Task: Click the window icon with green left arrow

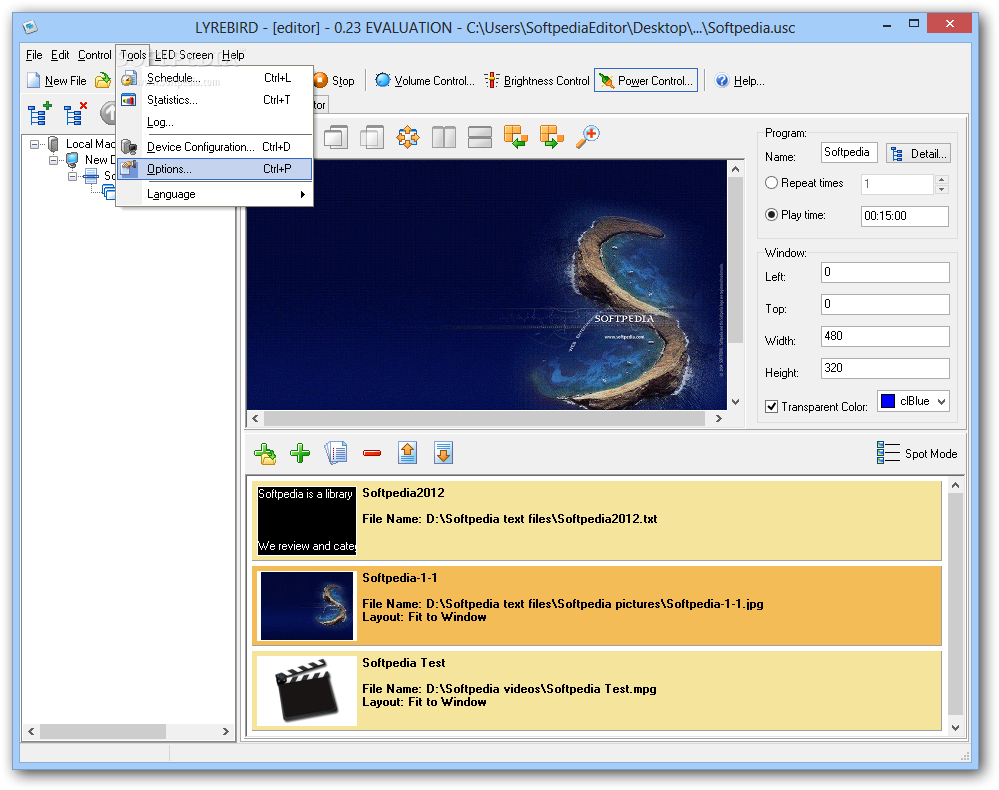Action: (x=515, y=136)
